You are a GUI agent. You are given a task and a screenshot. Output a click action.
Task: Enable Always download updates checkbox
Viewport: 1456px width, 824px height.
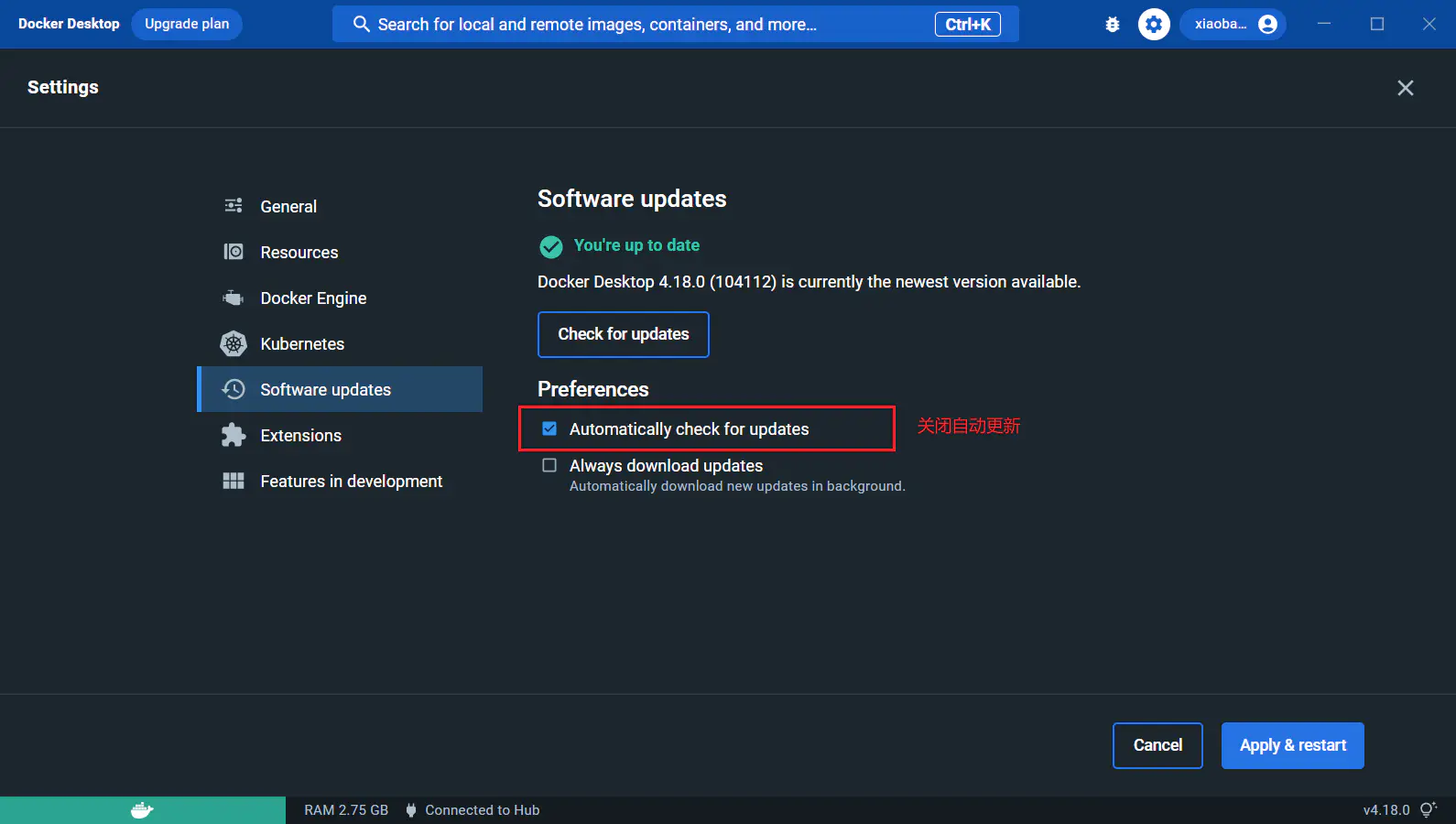pos(549,465)
